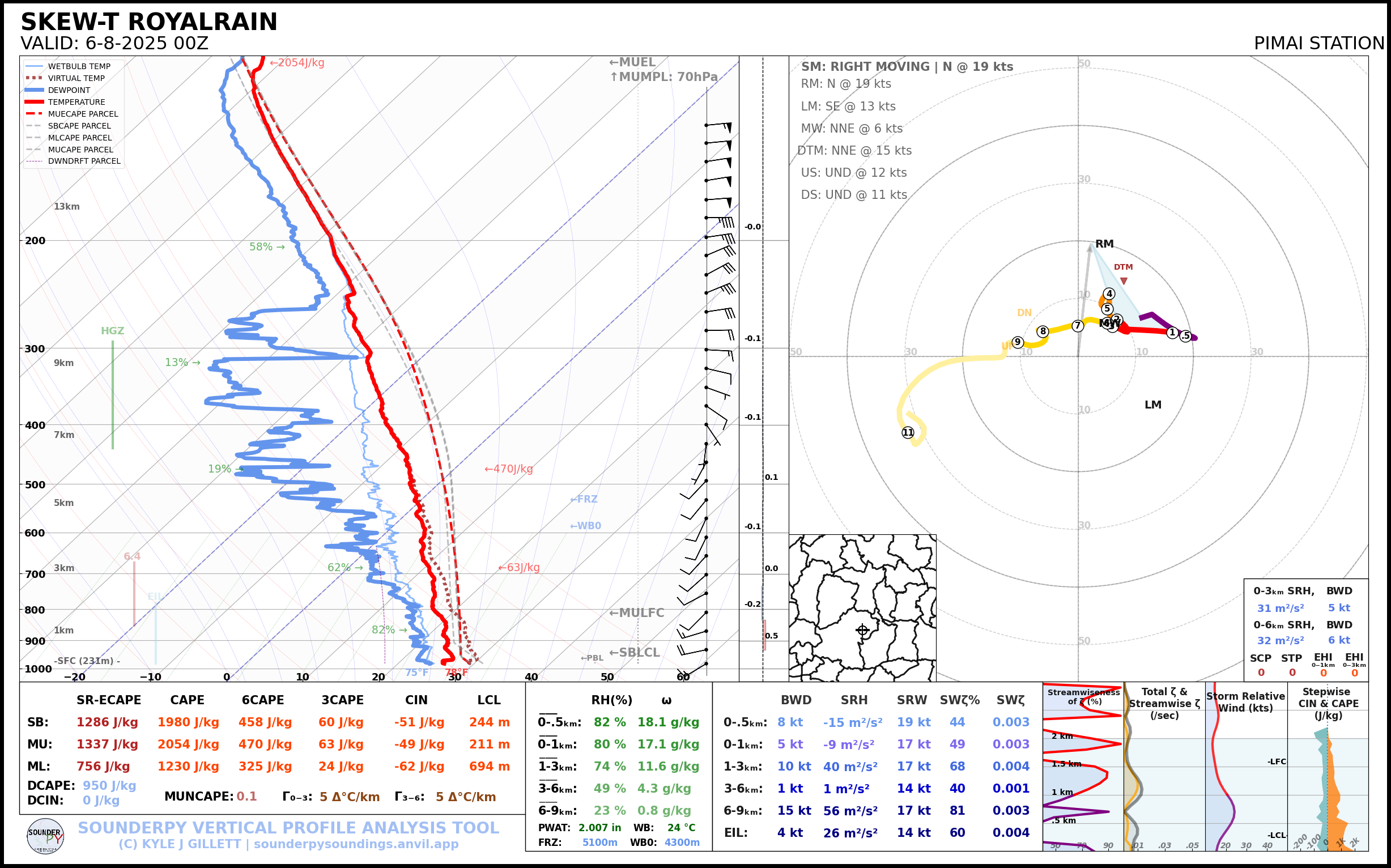The image size is (1391, 868).
Task: Click the 2054 J/kg MU CAPE value
Action: (x=188, y=744)
